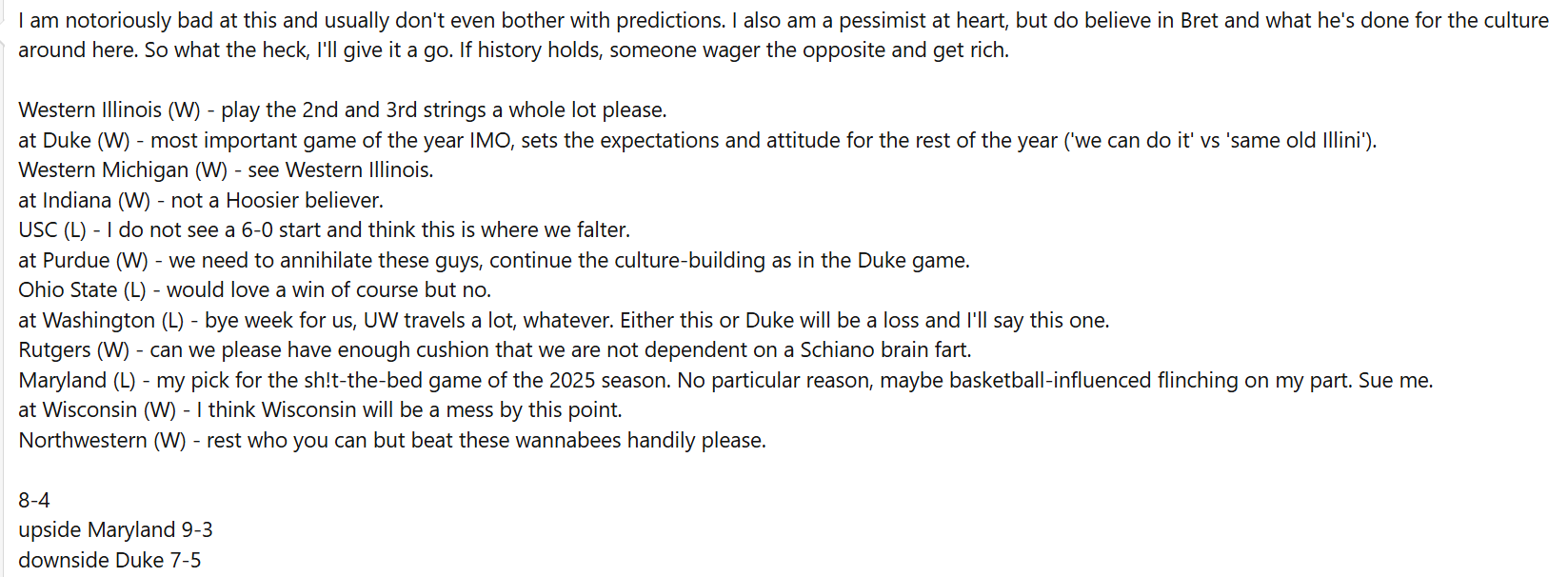The image size is (1568, 577).
Task: Click the 8-4 record text
Action: 34,501
